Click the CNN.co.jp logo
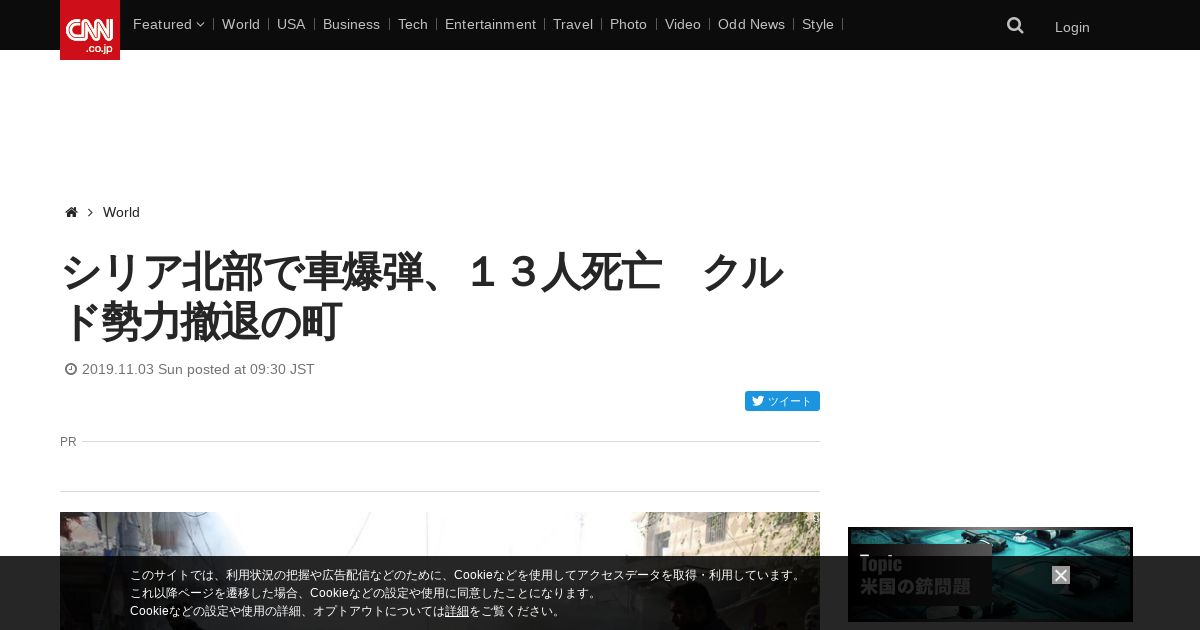 pos(90,30)
